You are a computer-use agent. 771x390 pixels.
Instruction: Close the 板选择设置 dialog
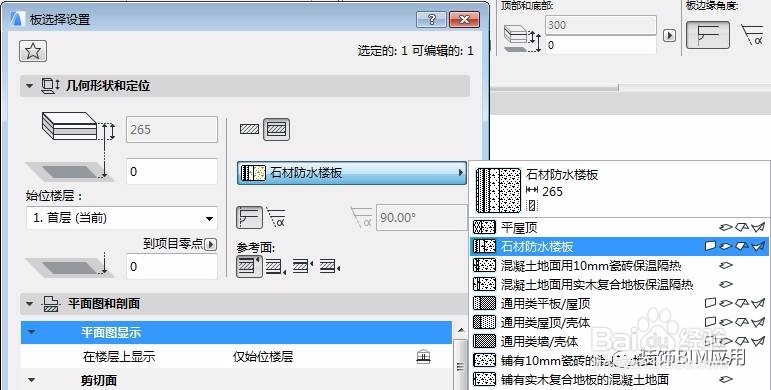[463, 19]
